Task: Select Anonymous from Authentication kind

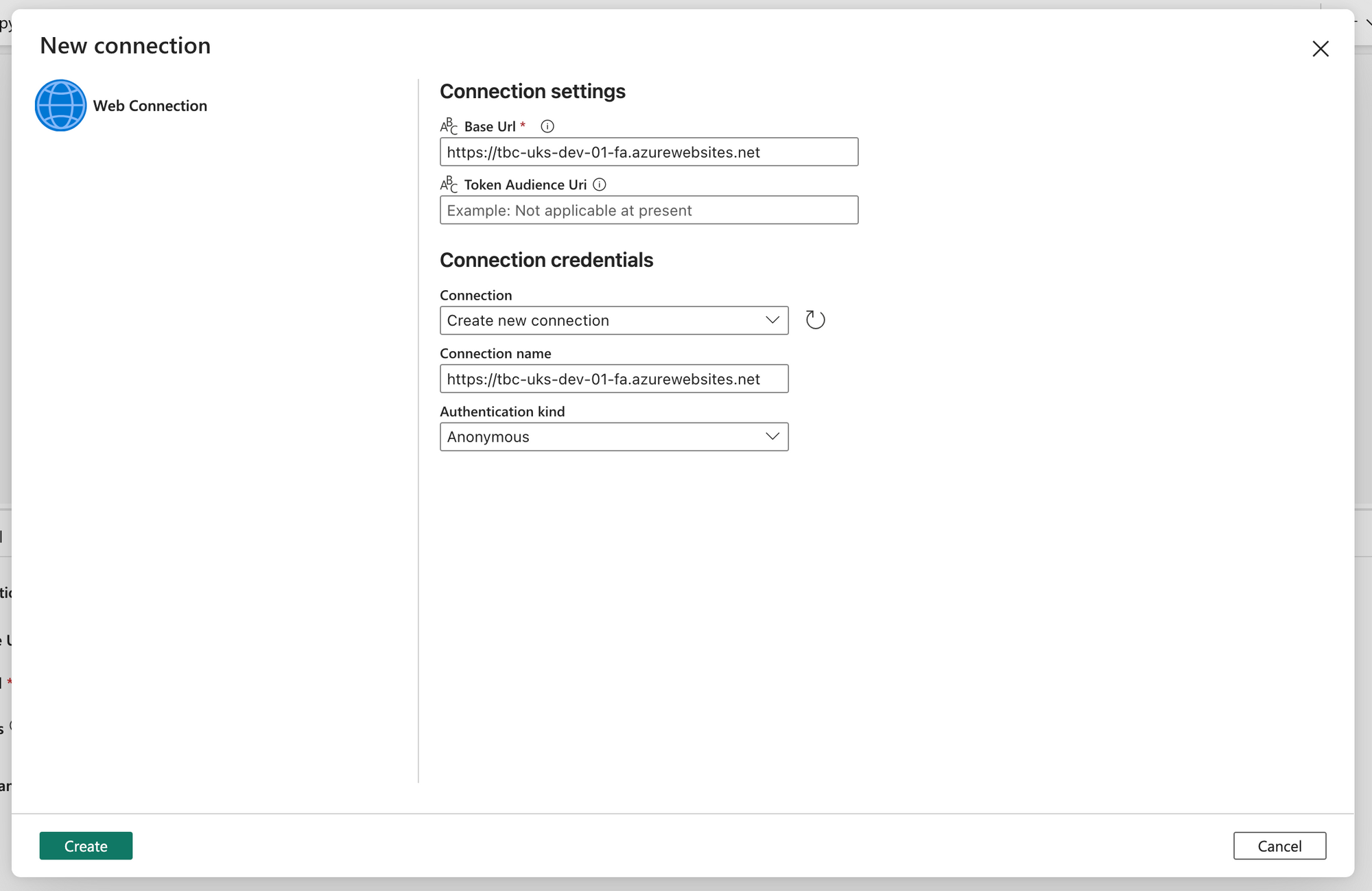Action: click(614, 436)
